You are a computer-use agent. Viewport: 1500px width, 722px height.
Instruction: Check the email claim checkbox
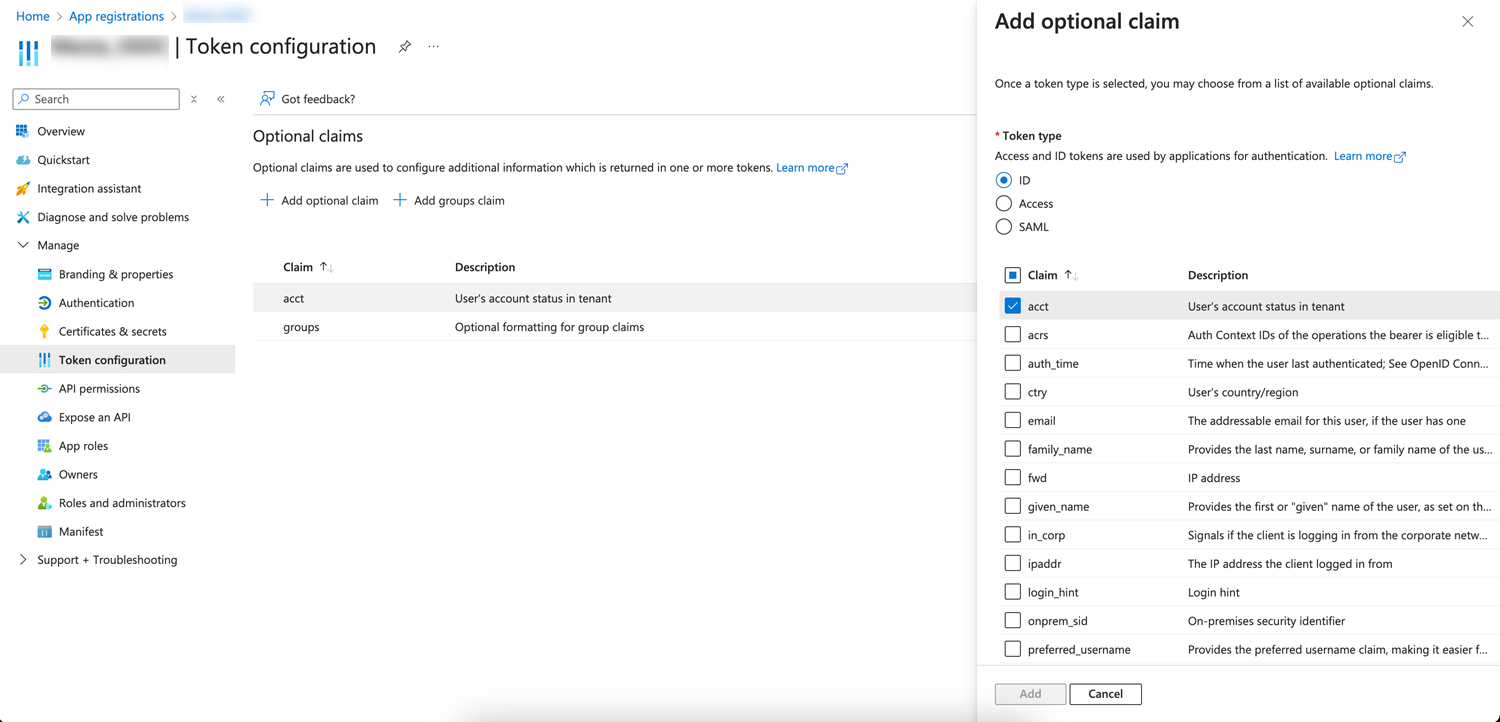pyautogui.click(x=1013, y=421)
